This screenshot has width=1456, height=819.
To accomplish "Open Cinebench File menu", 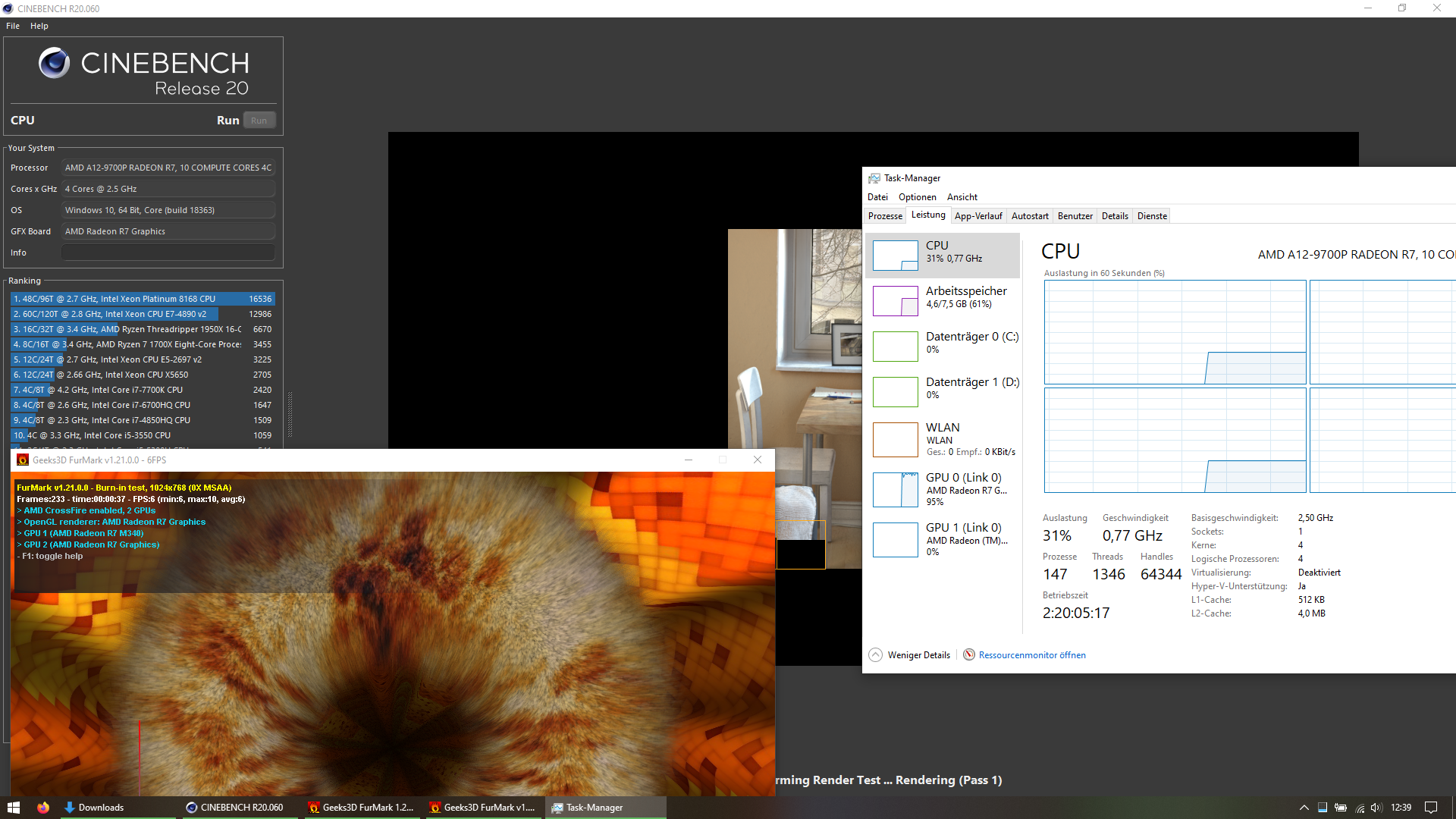I will pyautogui.click(x=13, y=26).
